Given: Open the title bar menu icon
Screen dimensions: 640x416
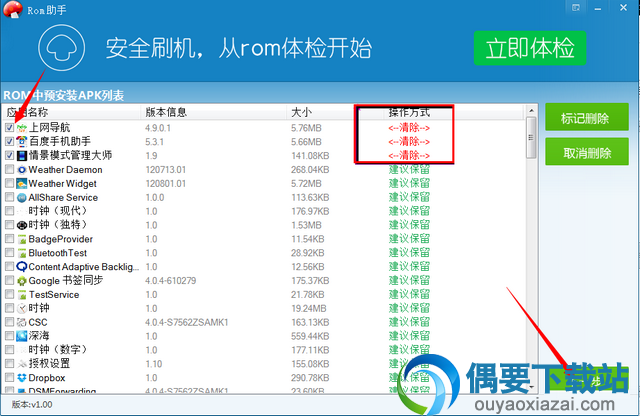Looking at the screenshot, I should [x=576, y=8].
